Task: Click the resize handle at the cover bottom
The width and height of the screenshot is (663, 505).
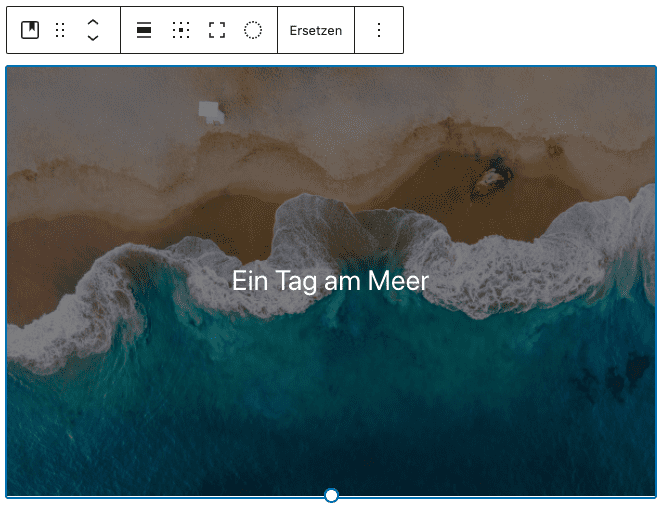Action: point(332,495)
